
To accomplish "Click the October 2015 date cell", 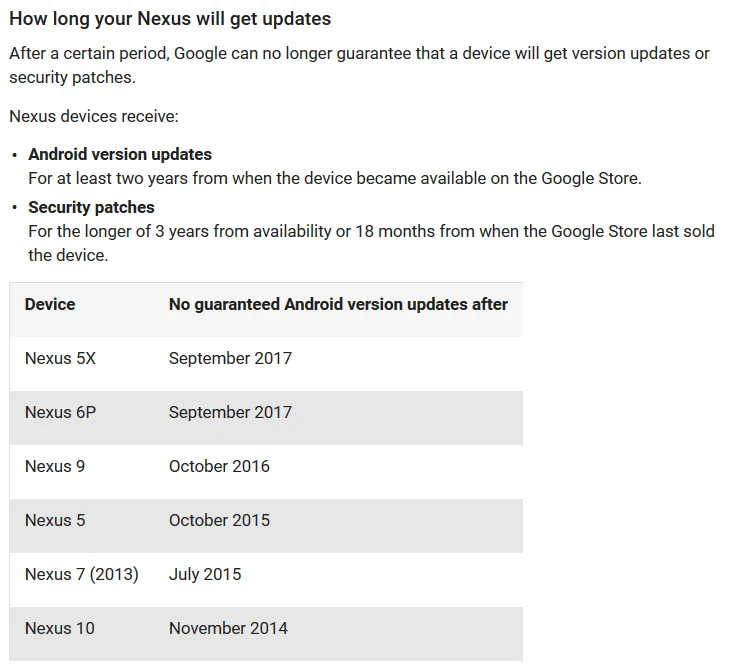I will [219, 520].
